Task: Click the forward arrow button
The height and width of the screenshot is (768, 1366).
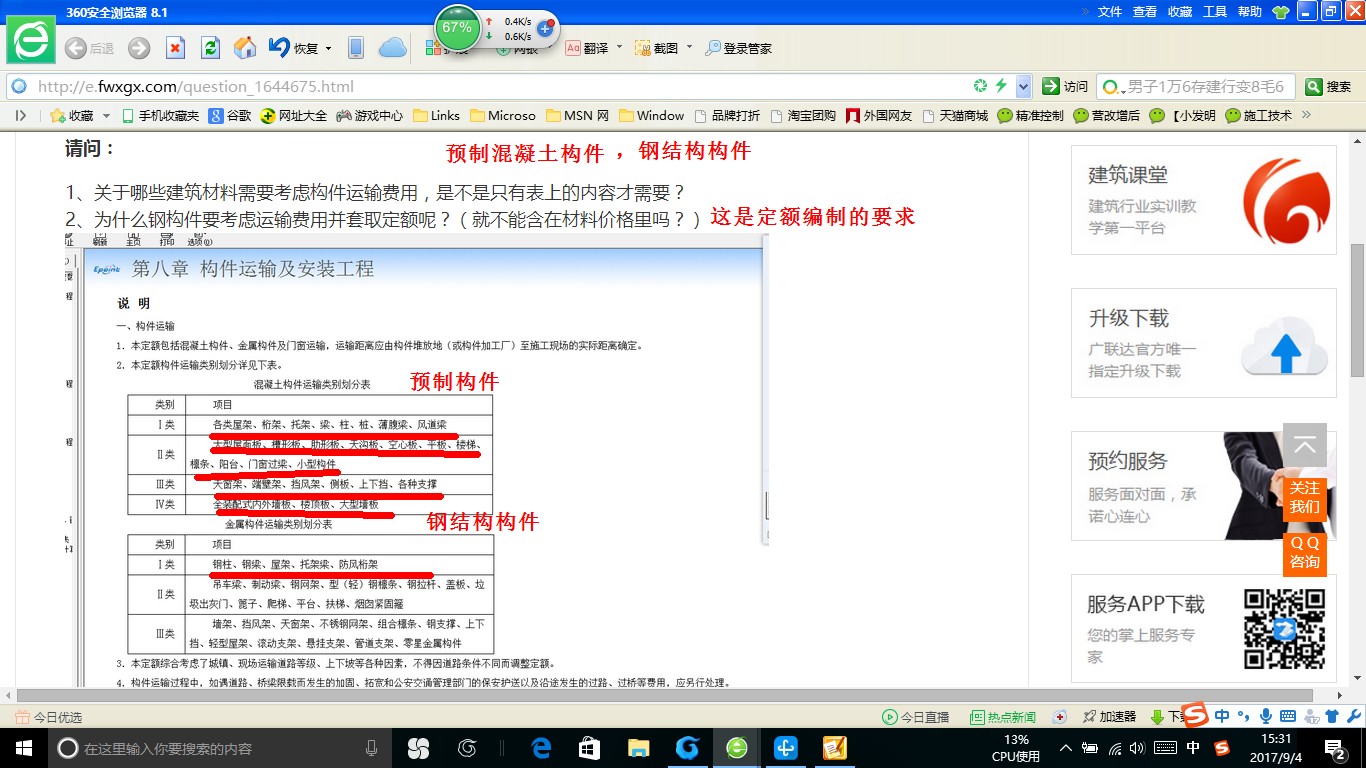Action: 139,48
